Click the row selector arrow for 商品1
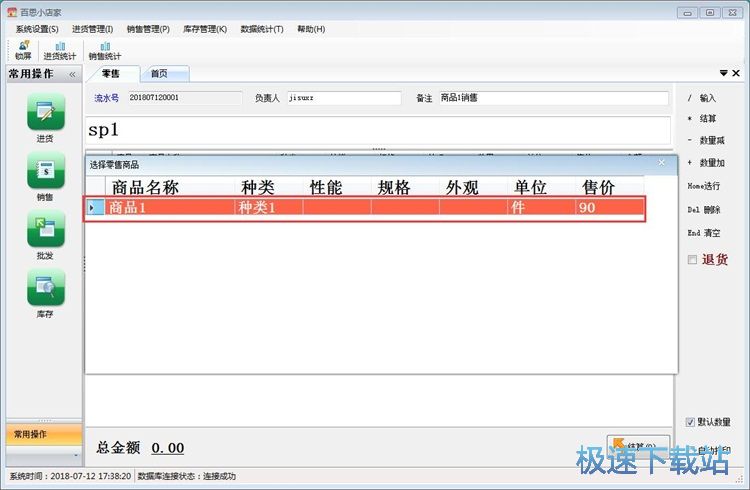 coord(95,208)
